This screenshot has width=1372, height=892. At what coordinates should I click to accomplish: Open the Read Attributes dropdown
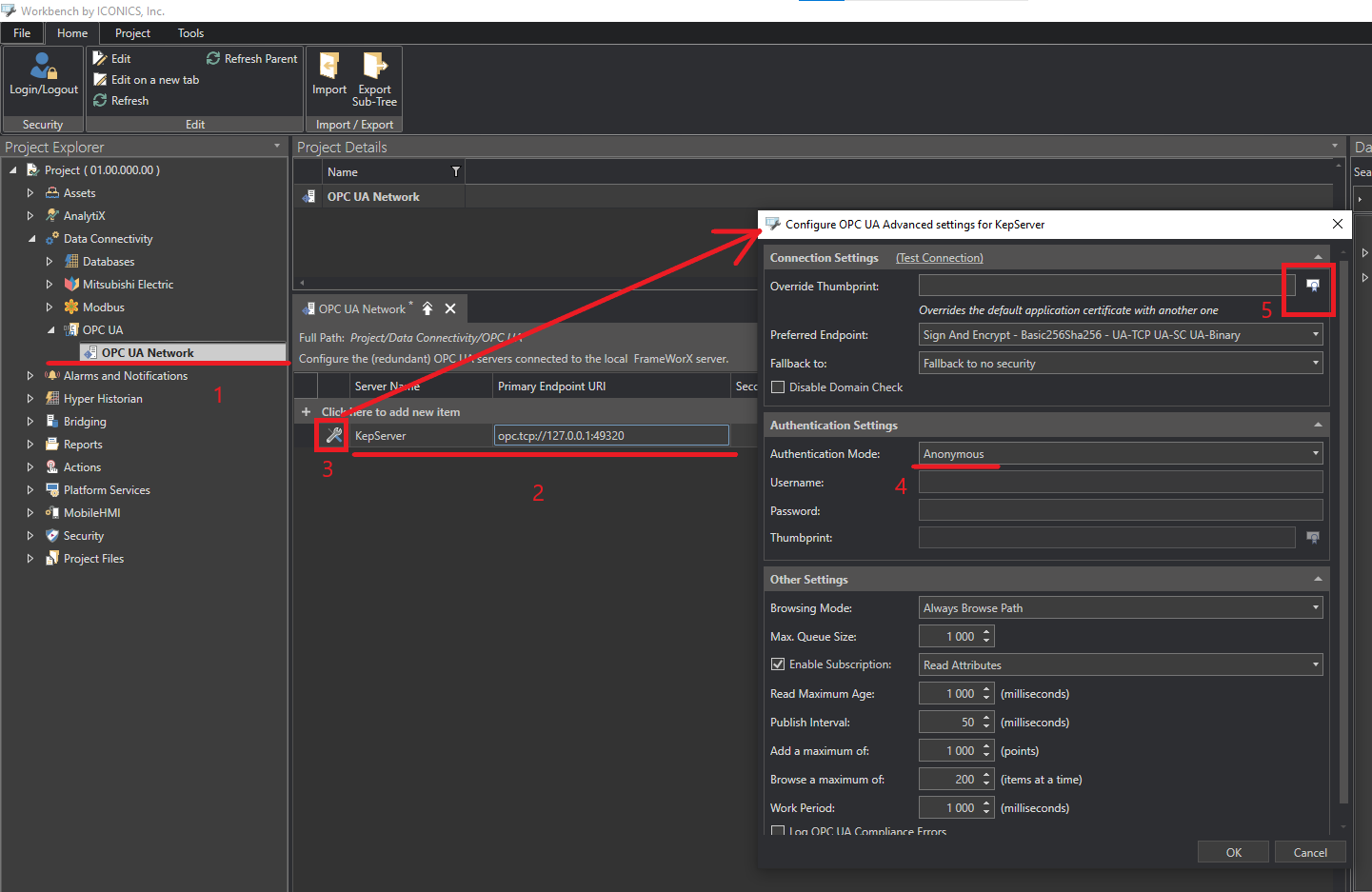pyautogui.click(x=1316, y=665)
